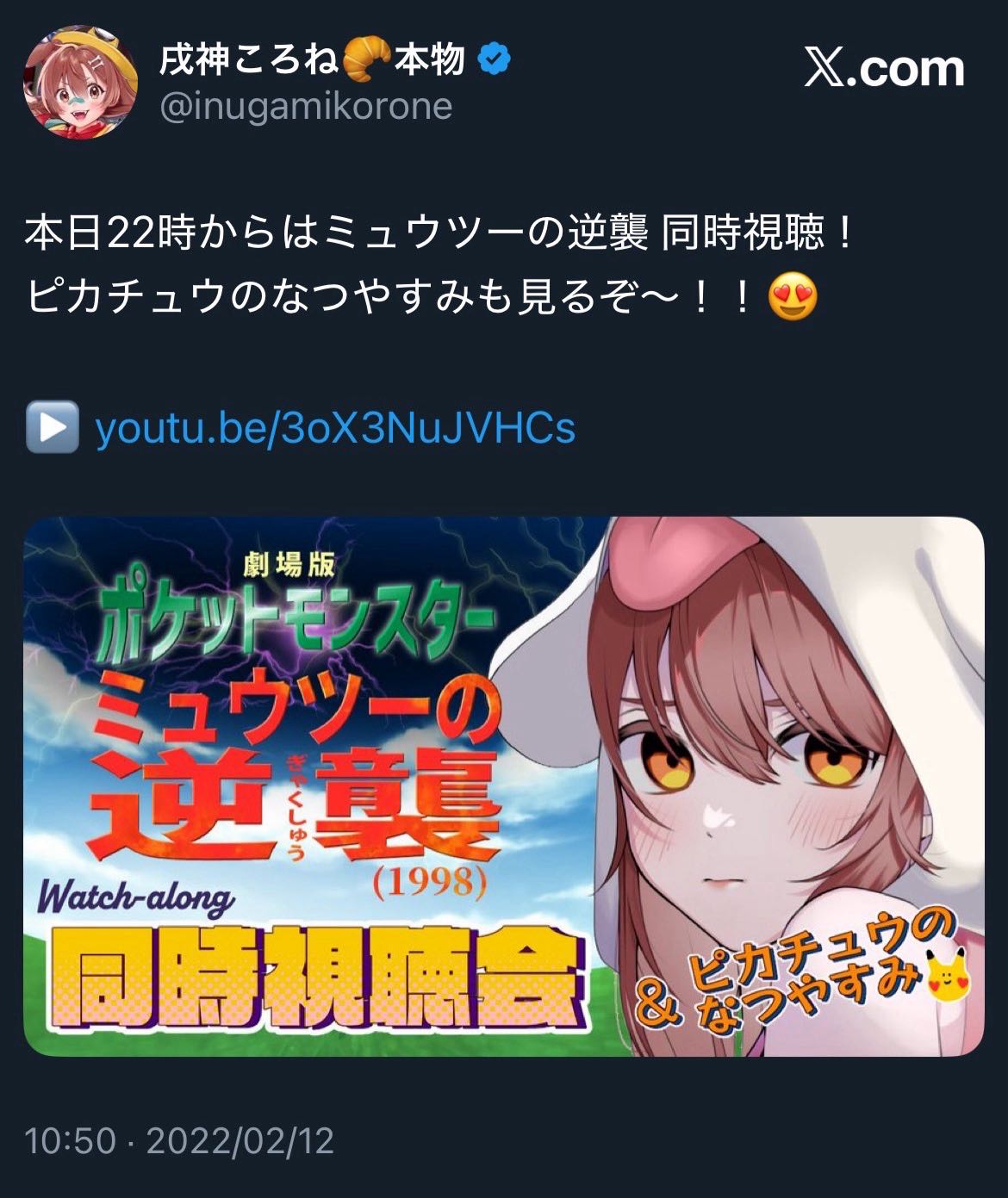Open Inugami Korone's profile avatar

(x=80, y=82)
